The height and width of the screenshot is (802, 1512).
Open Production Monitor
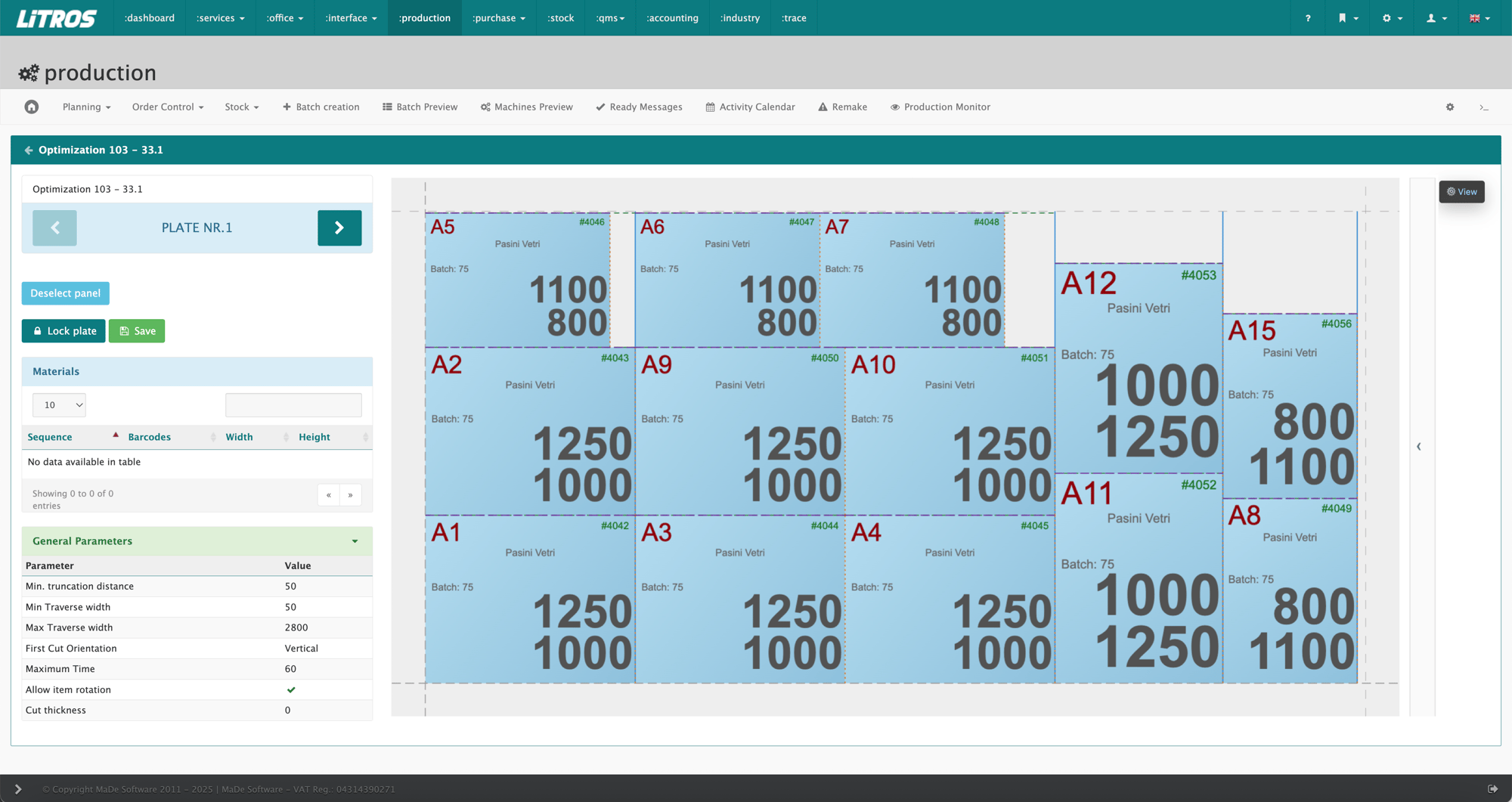(940, 107)
